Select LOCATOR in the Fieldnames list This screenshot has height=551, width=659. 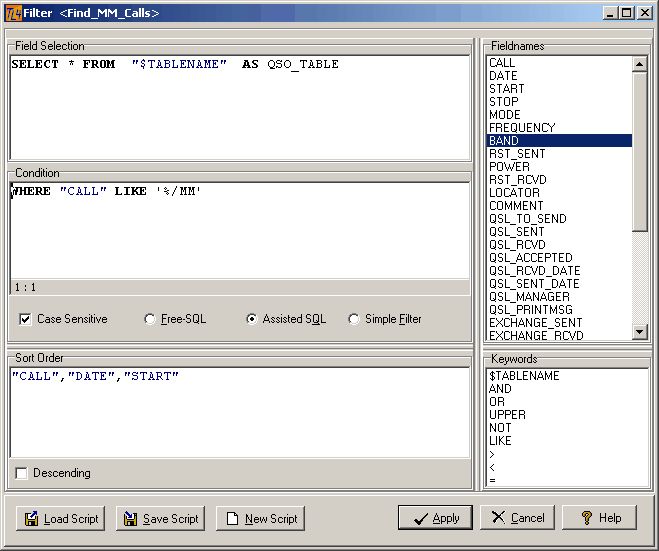(559, 193)
